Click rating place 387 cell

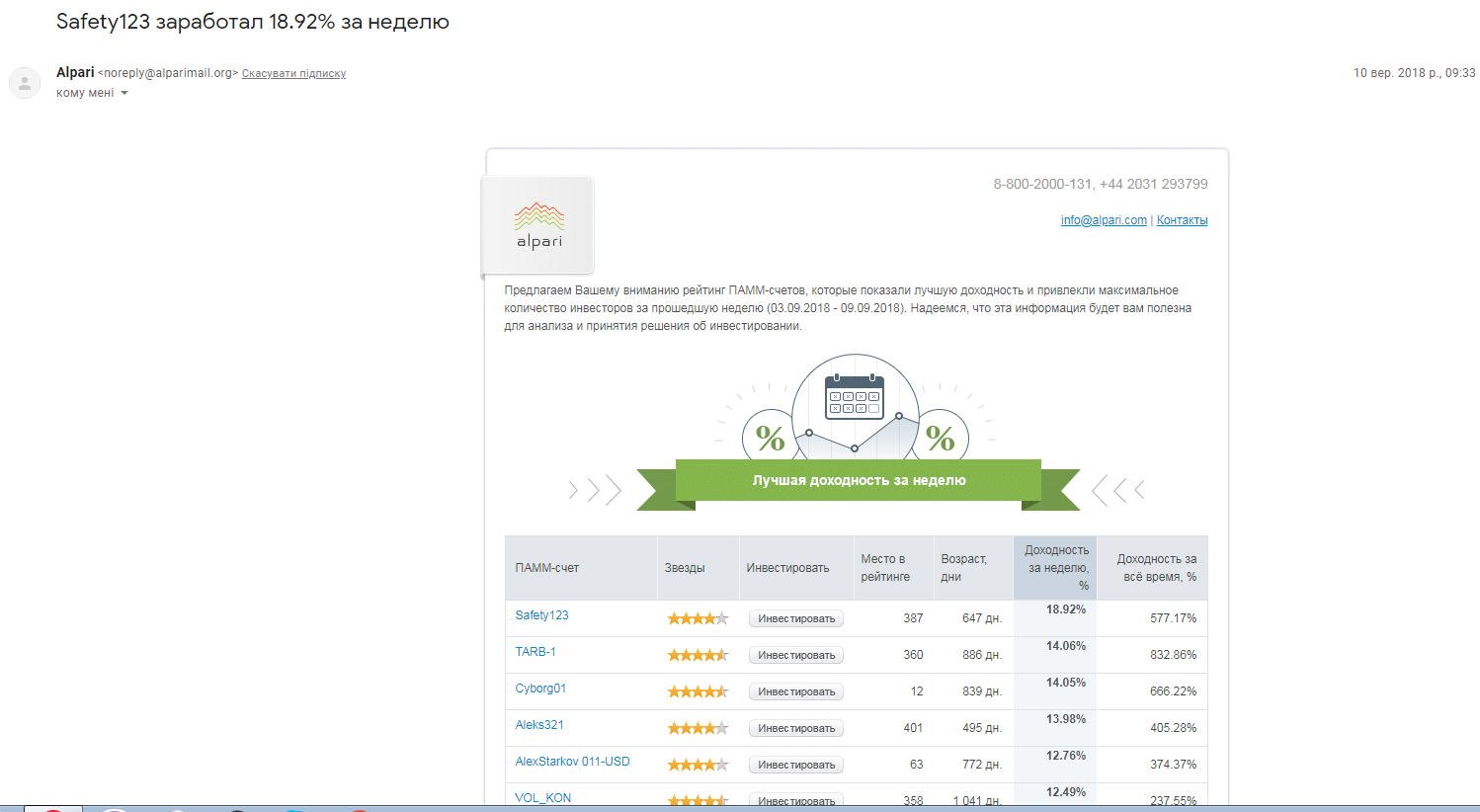913,618
